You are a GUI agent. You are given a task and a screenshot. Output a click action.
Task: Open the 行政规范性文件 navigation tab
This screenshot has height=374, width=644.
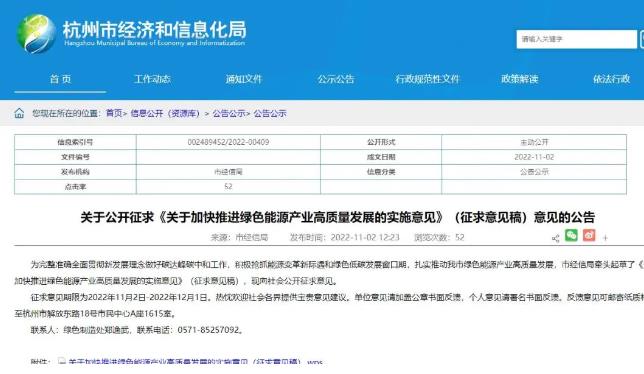coord(428,79)
